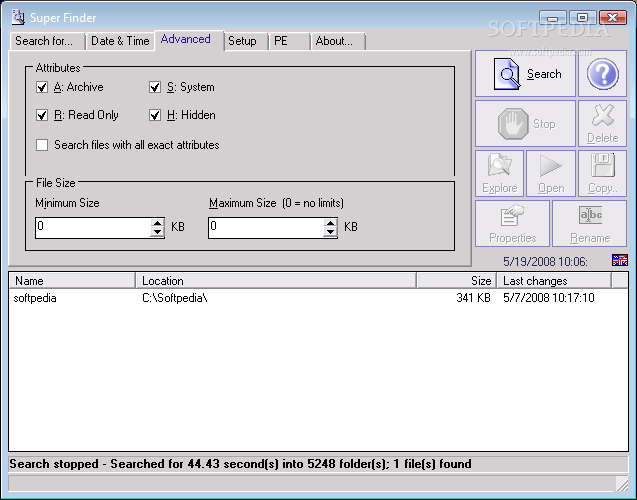
Task: Uncheck the A: Archive attribute
Action: click(42, 87)
